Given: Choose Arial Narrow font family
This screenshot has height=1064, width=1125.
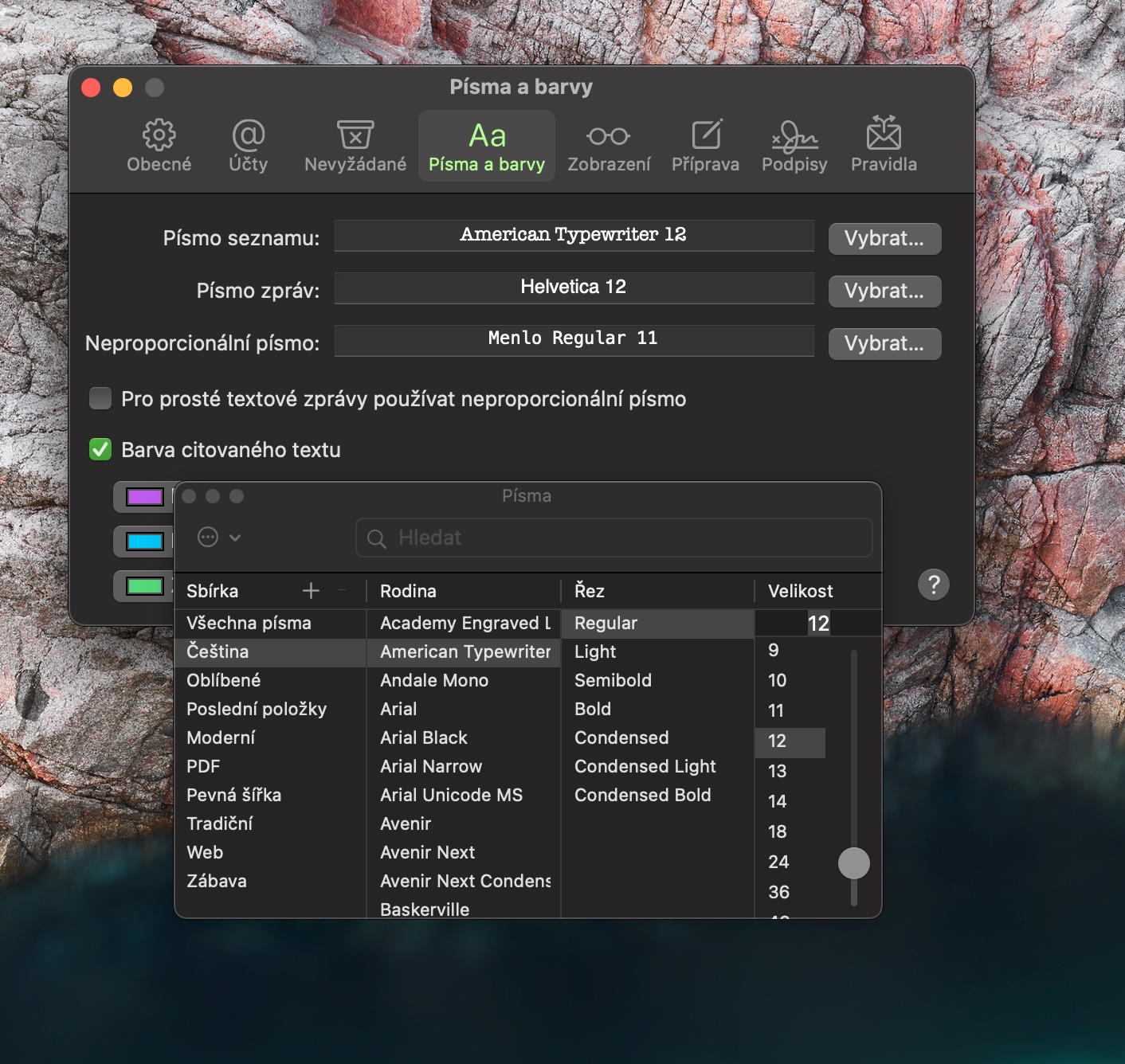Looking at the screenshot, I should (464, 766).
